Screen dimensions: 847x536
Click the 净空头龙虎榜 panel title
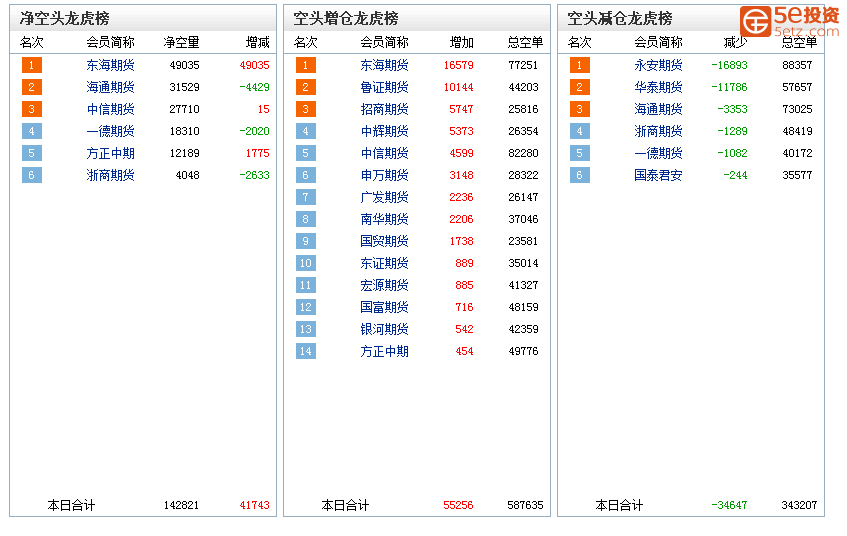coord(65,18)
